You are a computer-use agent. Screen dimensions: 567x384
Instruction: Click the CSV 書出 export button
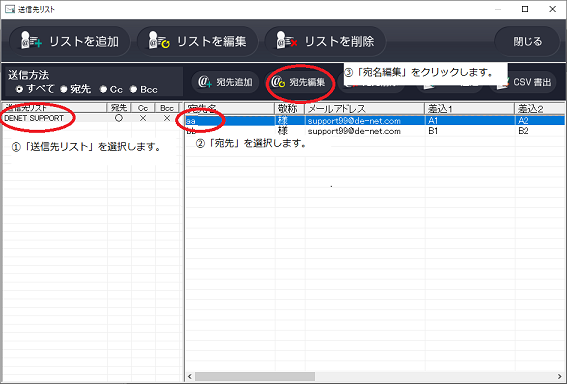click(x=526, y=82)
